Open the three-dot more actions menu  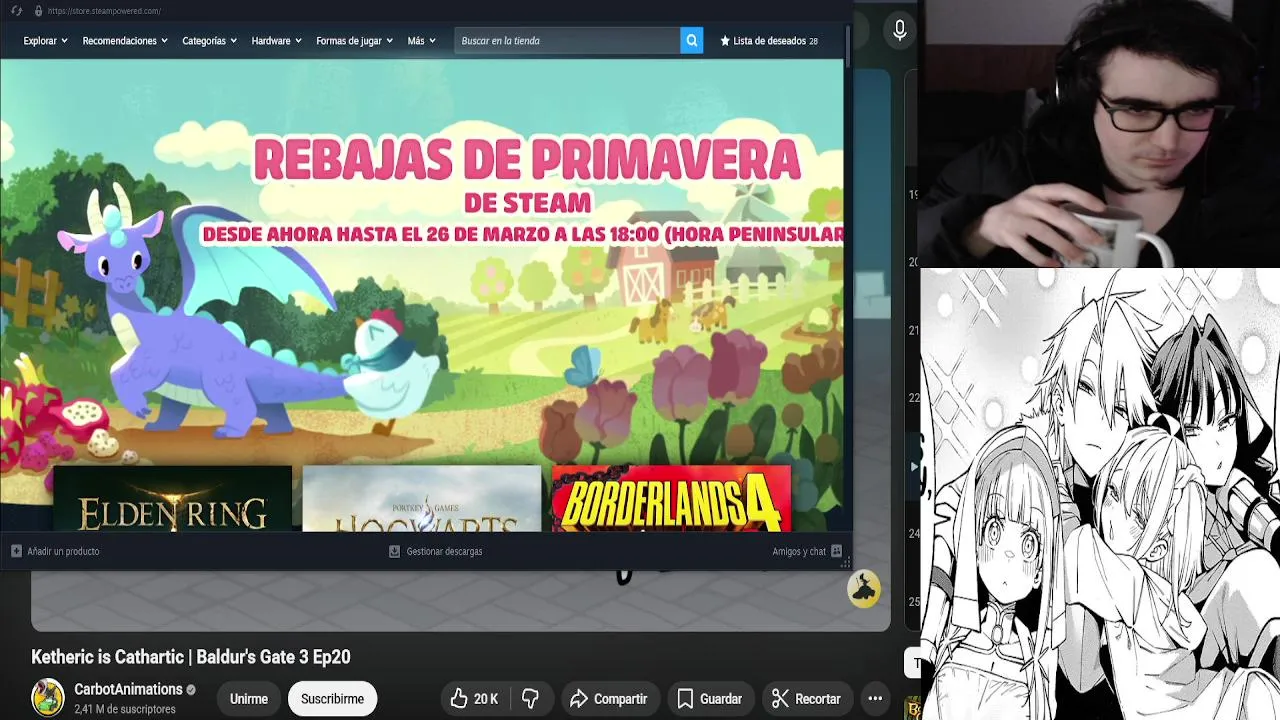coord(875,699)
